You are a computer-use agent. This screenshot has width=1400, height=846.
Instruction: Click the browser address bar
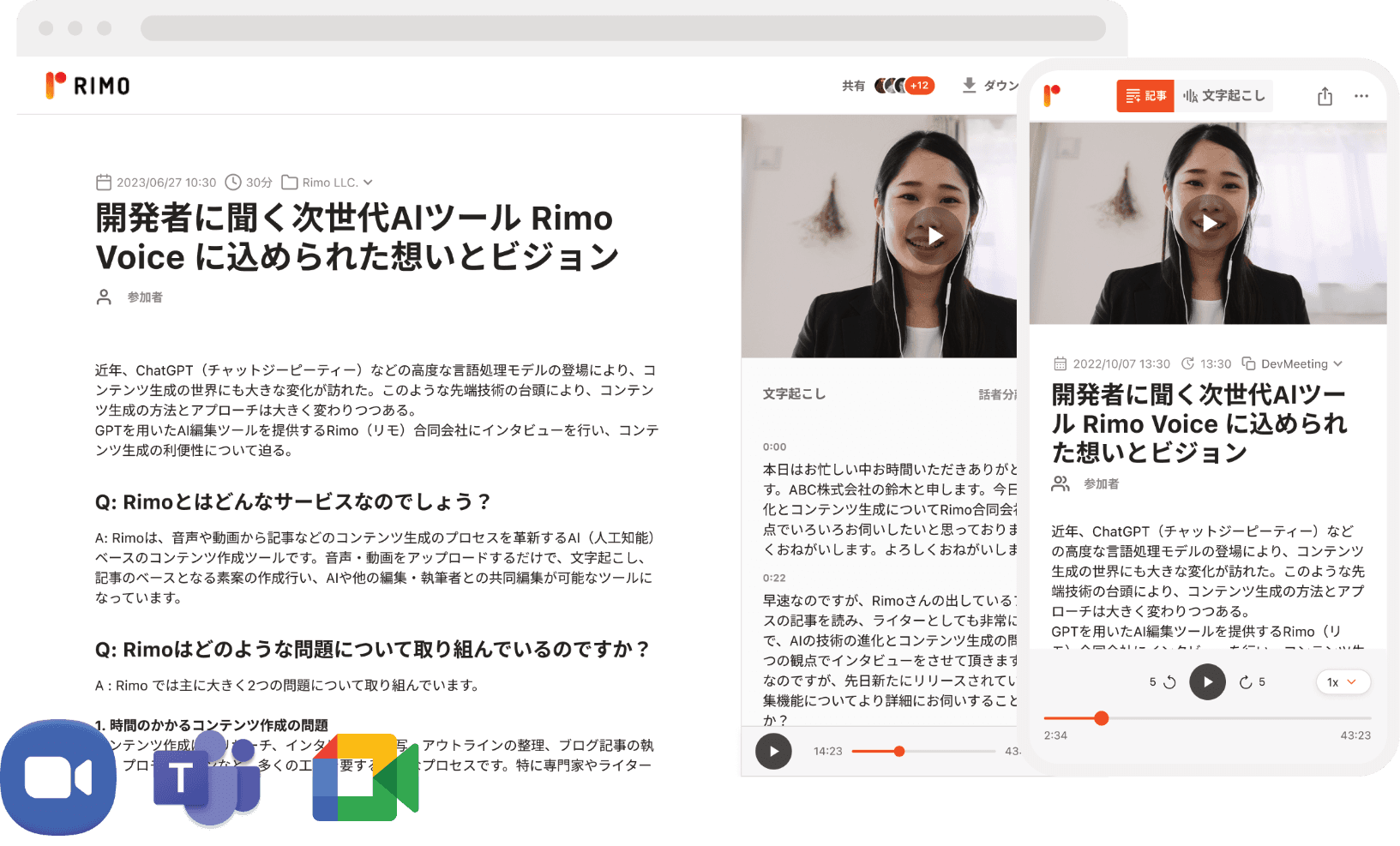623,27
